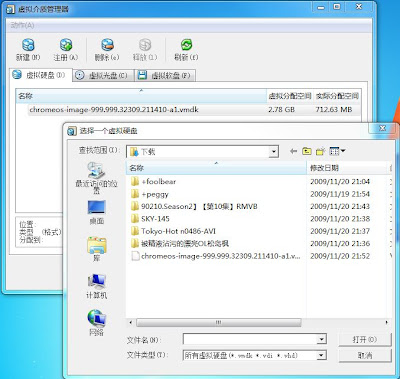The image size is (400, 379).
Task: Click the 2009/11/20 21:52 date cell
Action: (340, 256)
